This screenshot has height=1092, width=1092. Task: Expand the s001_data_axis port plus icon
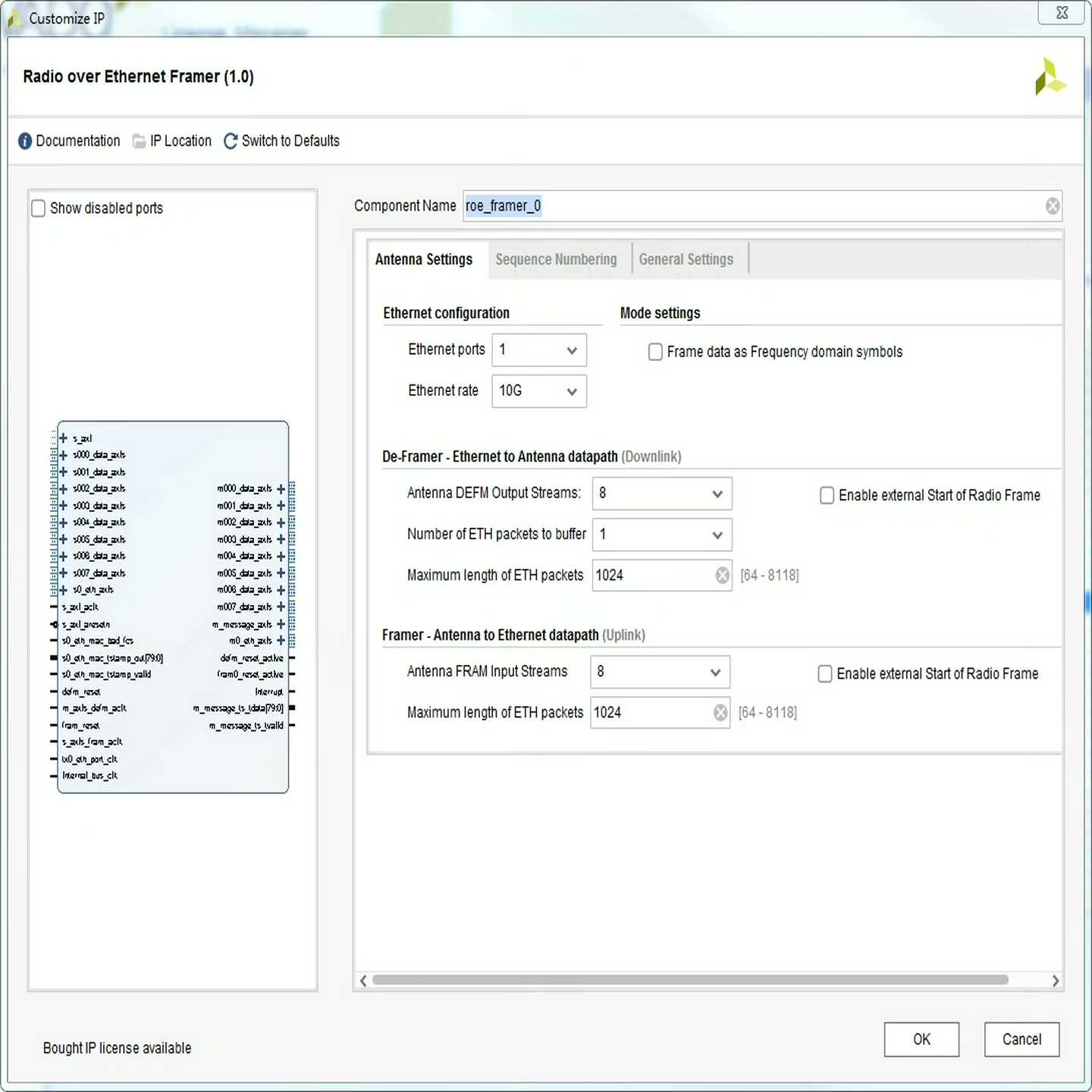pos(64,472)
